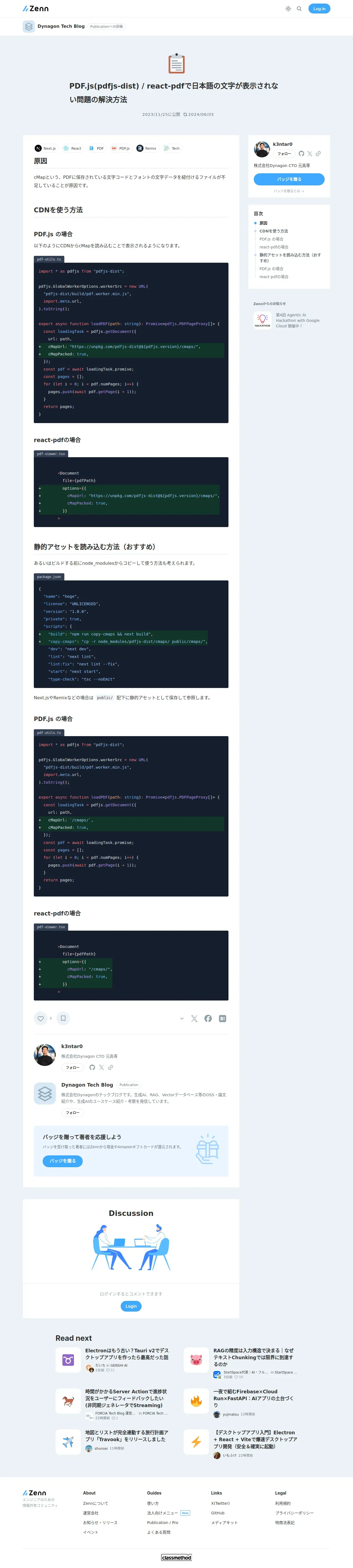Open k3ntar0's GitHub profile icon in sidebar
This screenshot has width=353, height=1568.
pyautogui.click(x=301, y=154)
